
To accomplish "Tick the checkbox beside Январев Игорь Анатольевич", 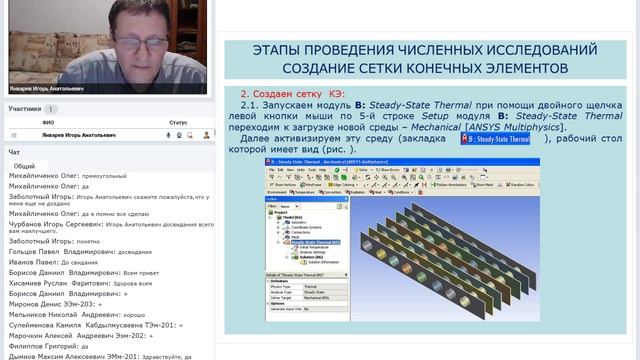I will click(14, 135).
